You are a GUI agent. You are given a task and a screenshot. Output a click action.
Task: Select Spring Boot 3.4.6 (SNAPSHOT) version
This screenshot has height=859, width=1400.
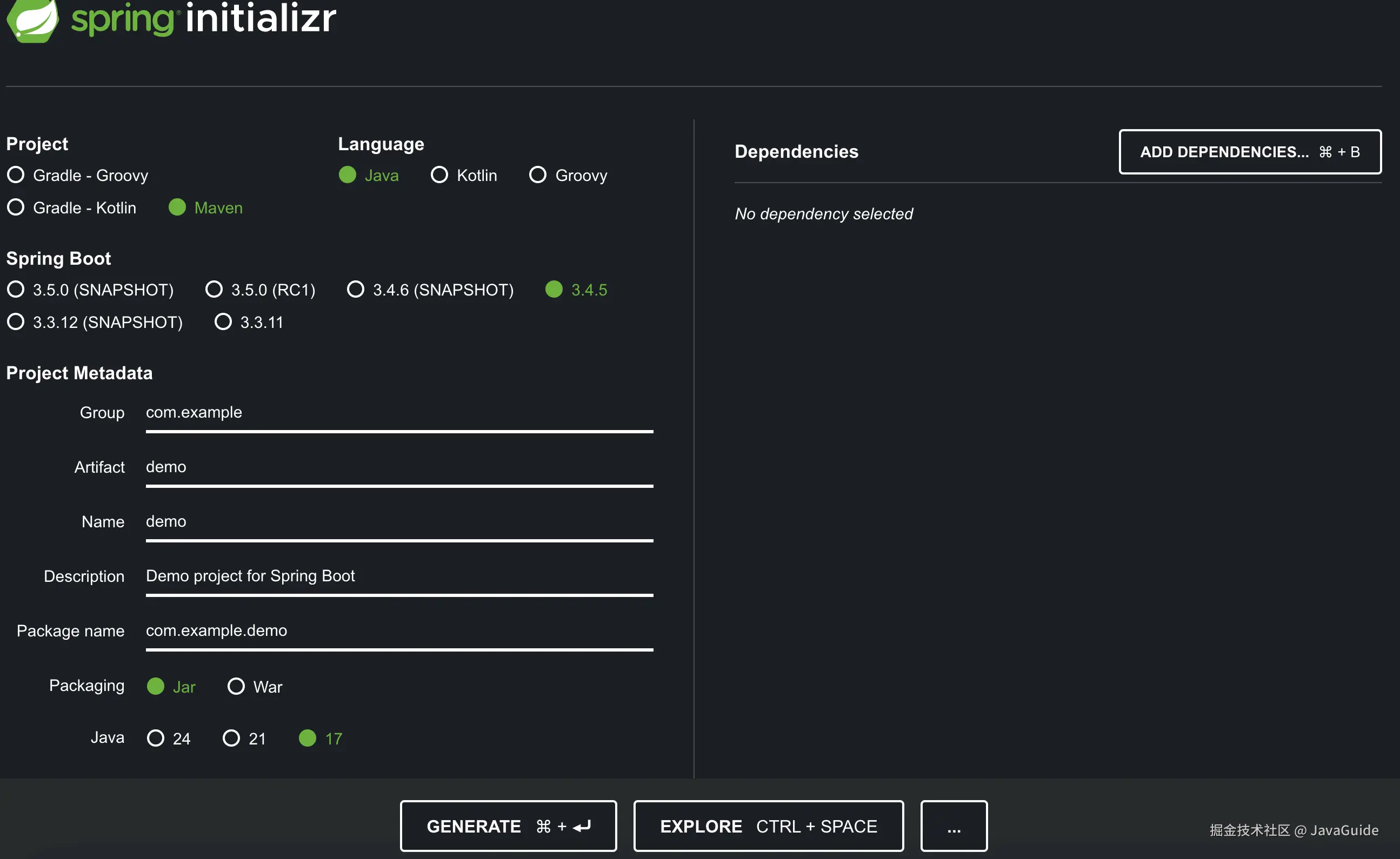coord(356,290)
